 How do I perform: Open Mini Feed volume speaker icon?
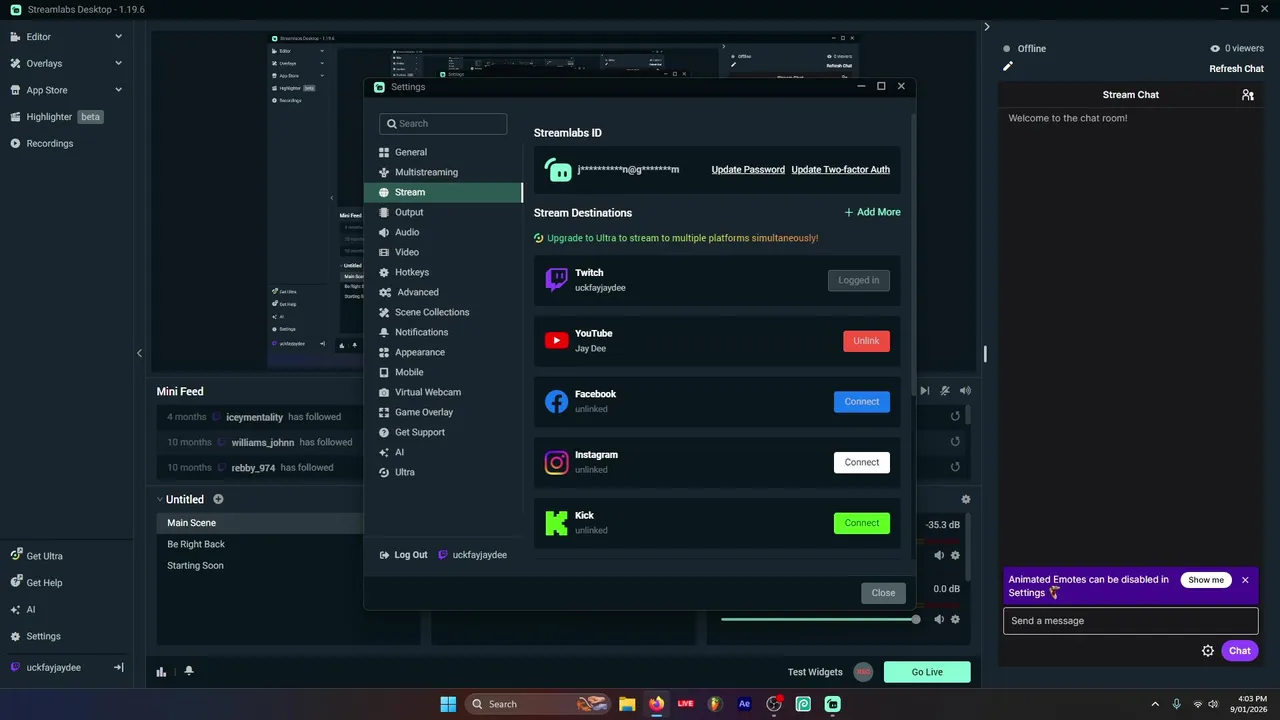965,391
